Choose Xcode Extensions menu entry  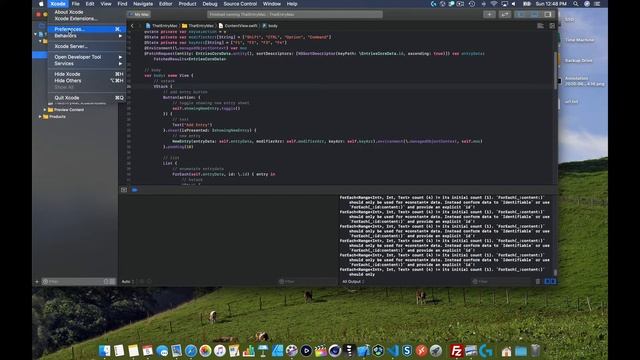tap(76, 19)
